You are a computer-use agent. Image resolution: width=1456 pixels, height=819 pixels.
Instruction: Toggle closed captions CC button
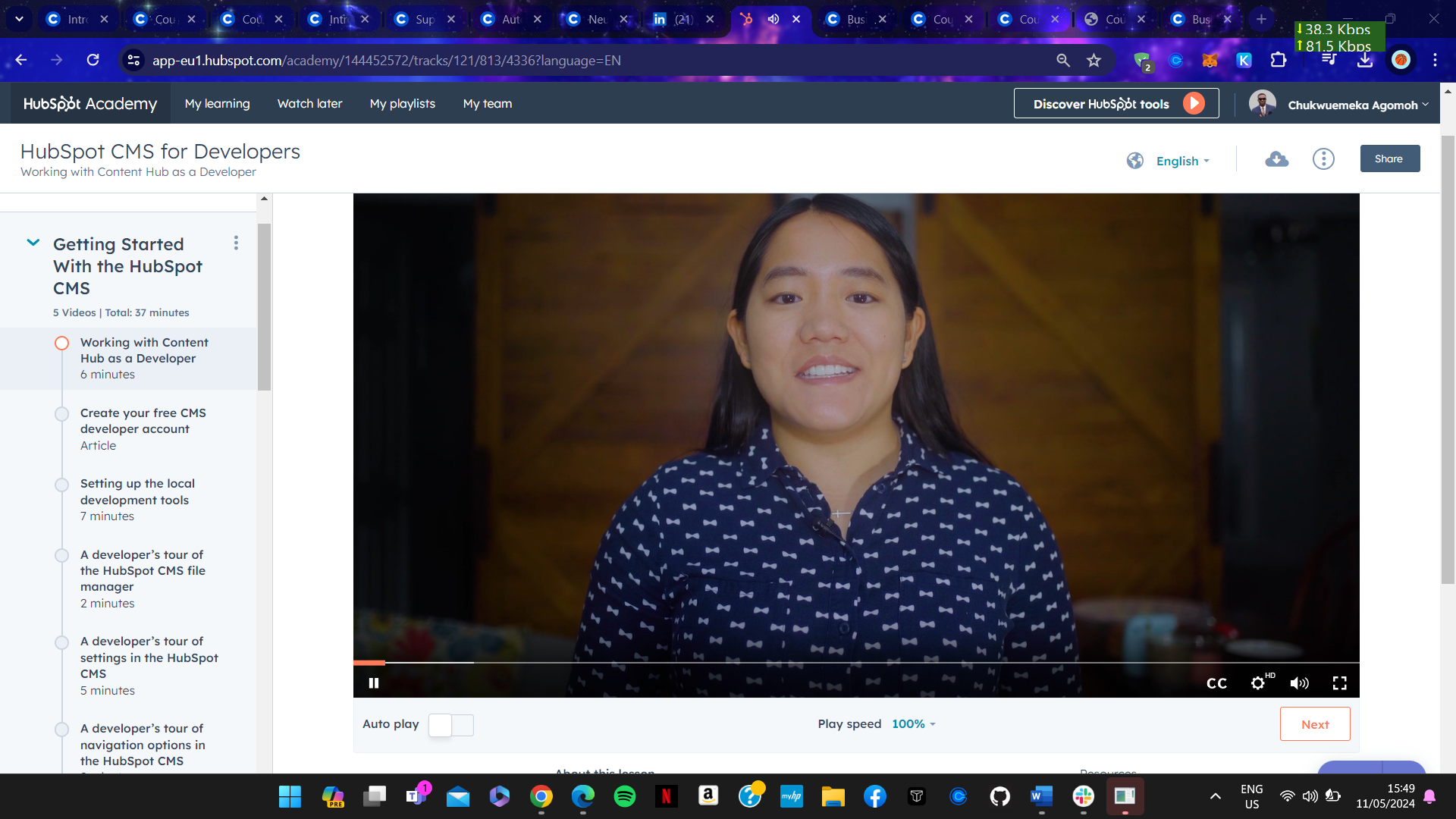pos(1216,683)
